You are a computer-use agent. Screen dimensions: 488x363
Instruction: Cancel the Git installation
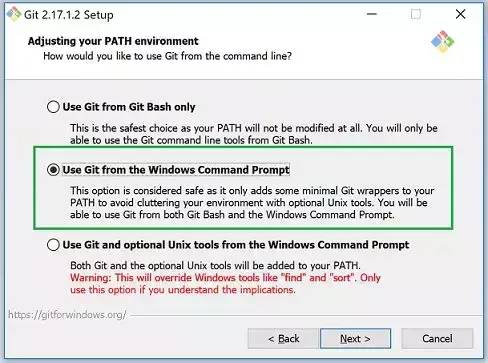coord(437,338)
